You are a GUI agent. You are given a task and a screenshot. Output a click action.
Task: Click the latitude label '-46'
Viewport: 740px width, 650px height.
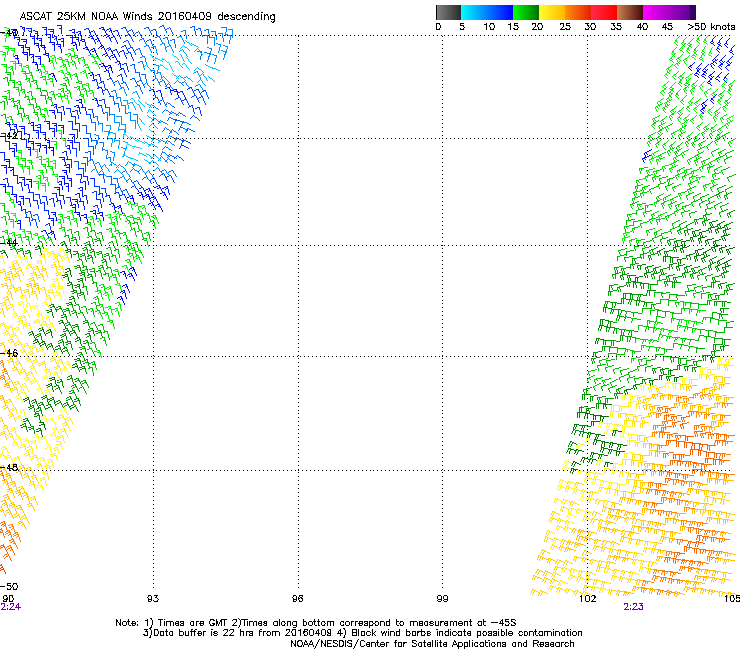tap(9, 353)
